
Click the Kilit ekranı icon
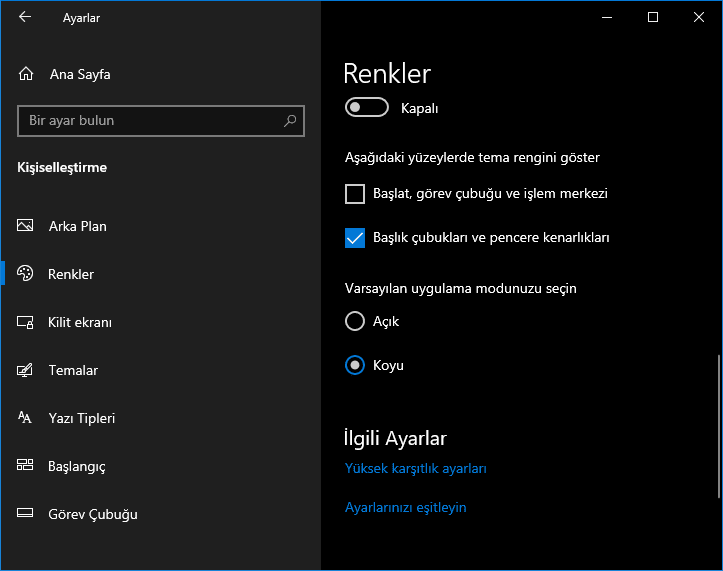pyautogui.click(x=25, y=322)
